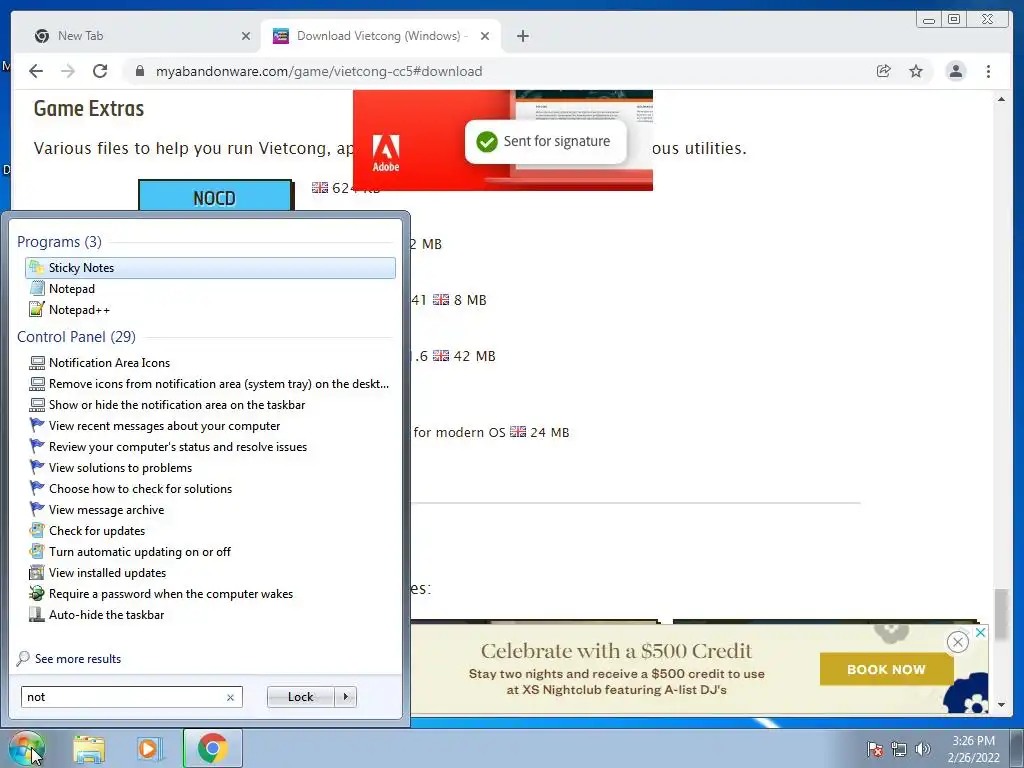Image resolution: width=1024 pixels, height=768 pixels.
Task: Click the padlock site info icon
Action: [139, 71]
